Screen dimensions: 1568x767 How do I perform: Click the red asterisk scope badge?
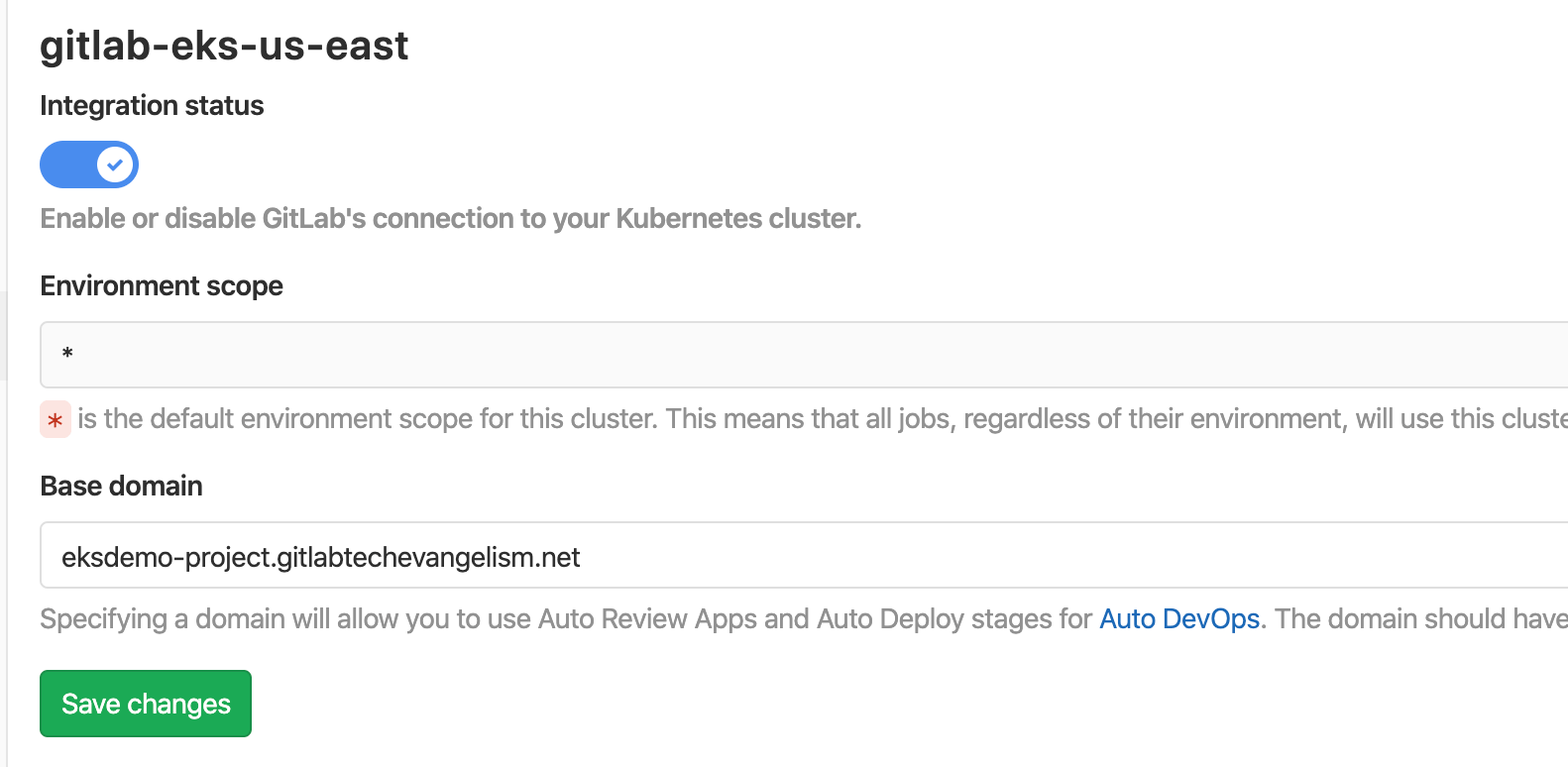[56, 420]
